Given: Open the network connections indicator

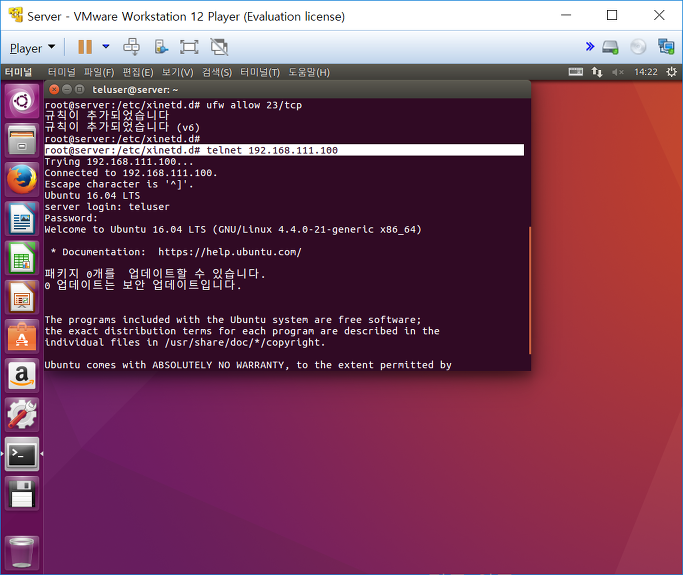Looking at the screenshot, I should point(597,72).
